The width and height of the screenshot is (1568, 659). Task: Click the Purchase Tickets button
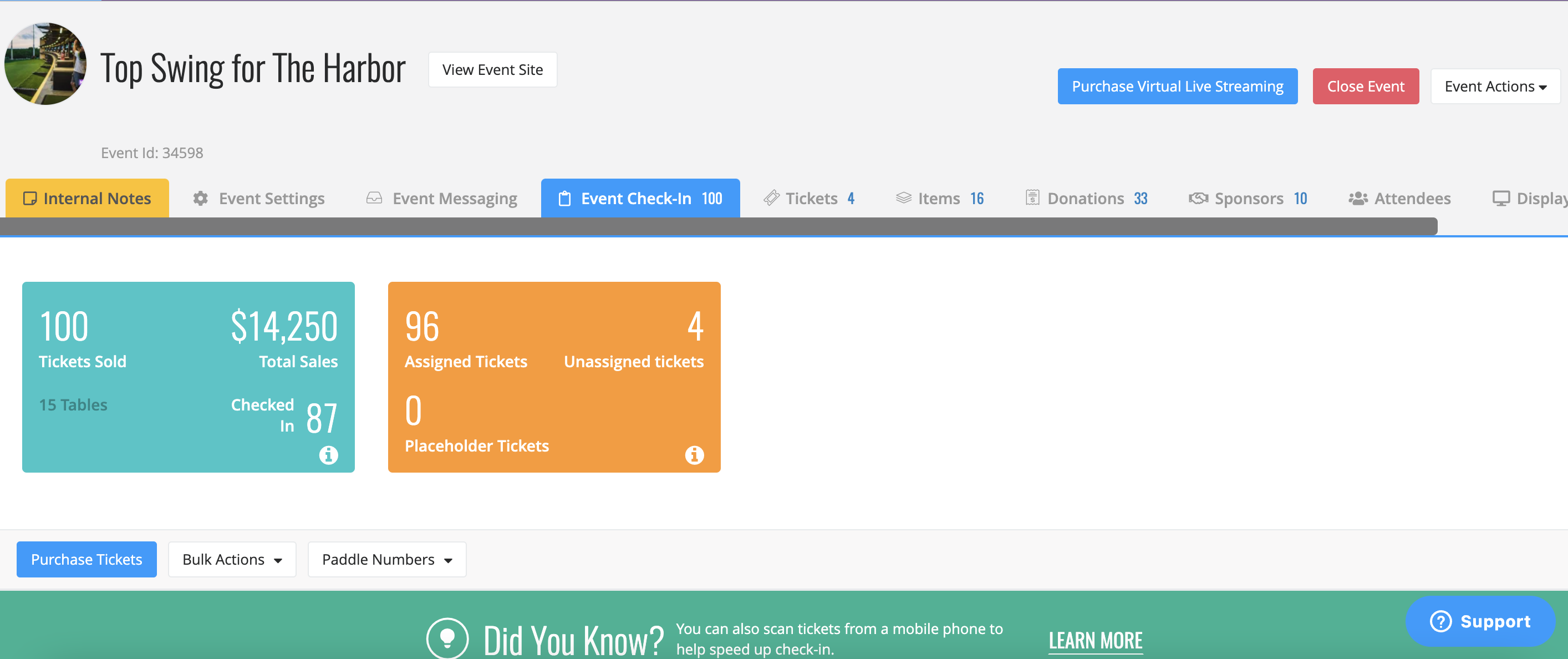(x=86, y=559)
